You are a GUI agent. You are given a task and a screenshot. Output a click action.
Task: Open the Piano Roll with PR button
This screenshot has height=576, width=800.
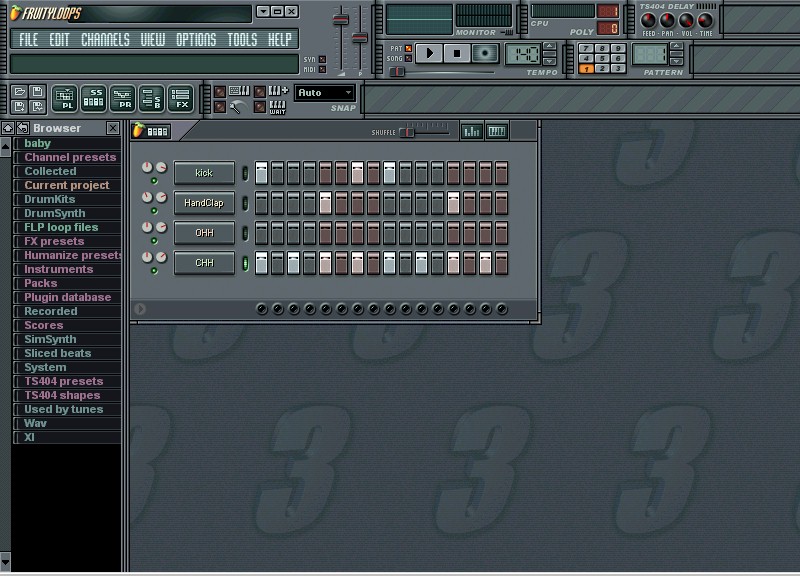[x=122, y=98]
